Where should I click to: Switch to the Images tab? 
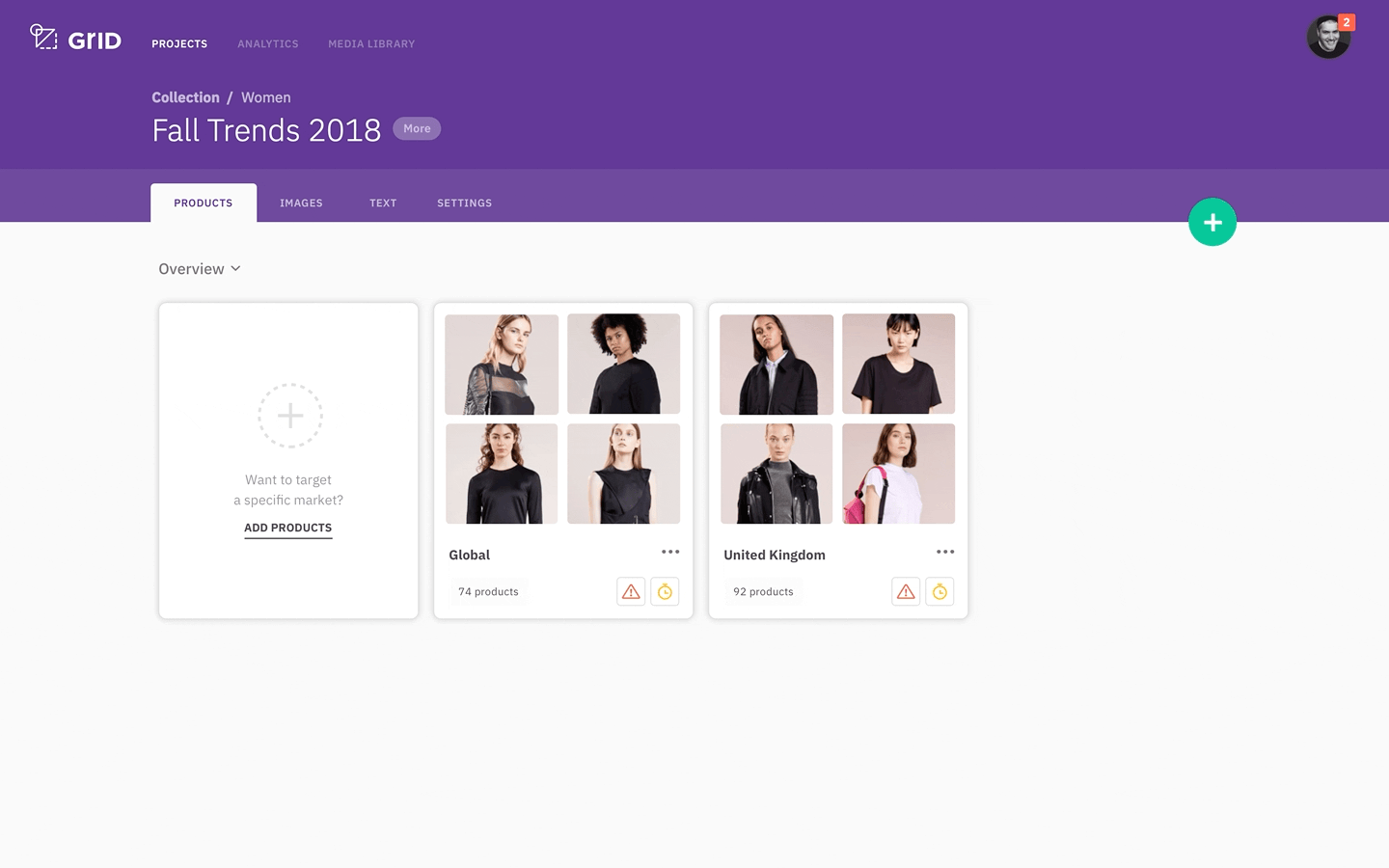pos(301,203)
